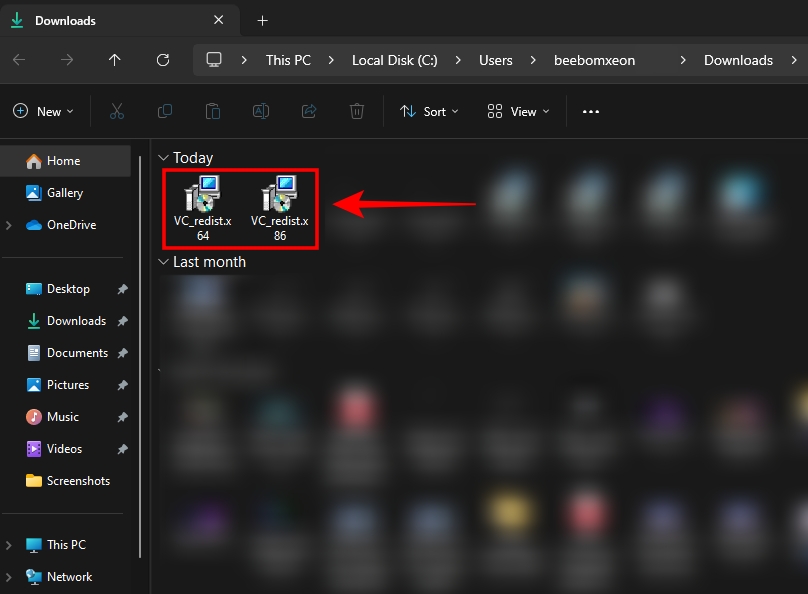Screen dimensions: 808x594
Task: Open the pinned Downloads folder in sidebar
Action: (x=65, y=321)
